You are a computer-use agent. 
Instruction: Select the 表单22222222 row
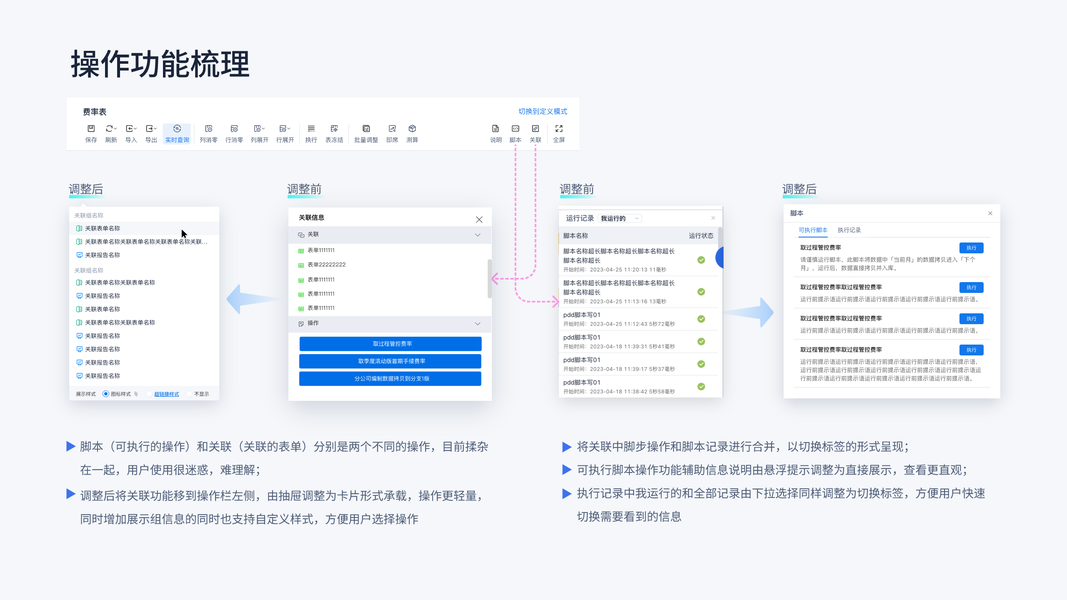pos(391,265)
